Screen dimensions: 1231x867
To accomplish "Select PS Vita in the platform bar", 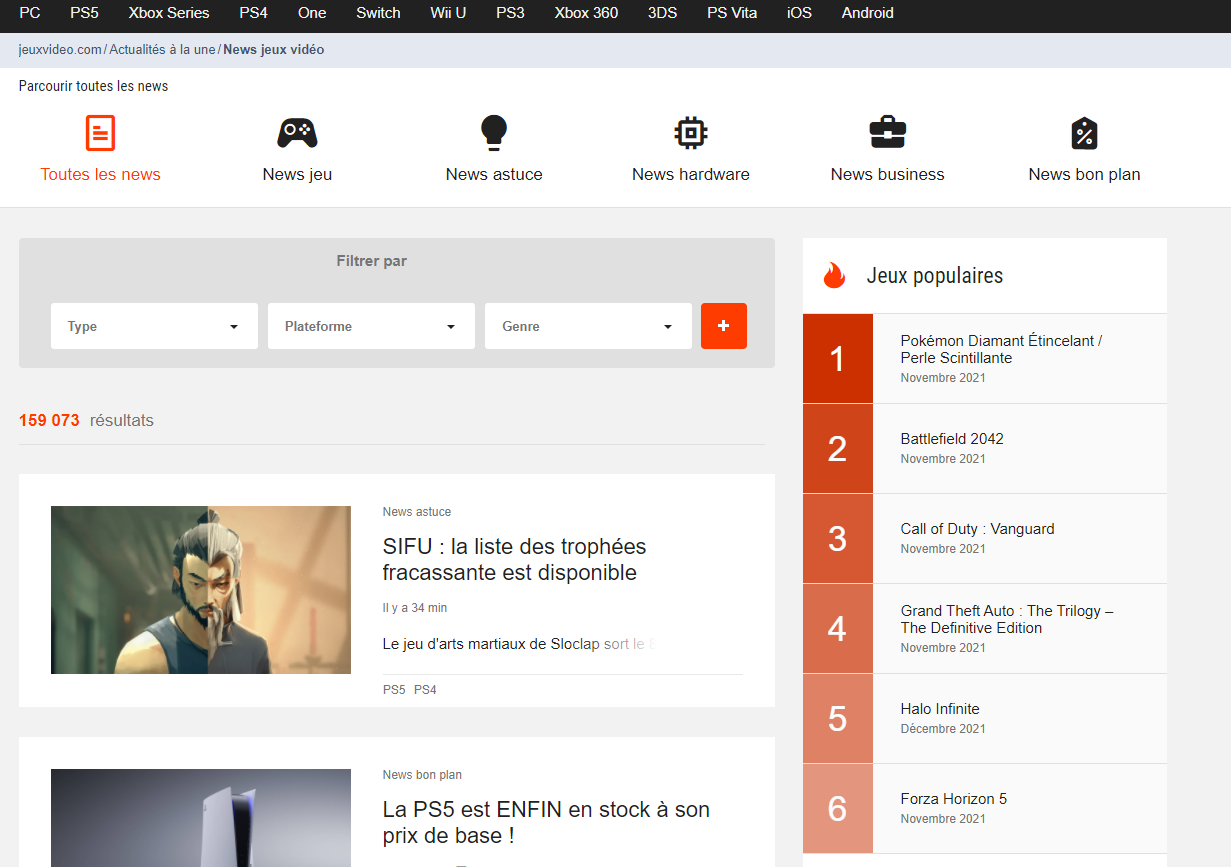I will pos(732,13).
